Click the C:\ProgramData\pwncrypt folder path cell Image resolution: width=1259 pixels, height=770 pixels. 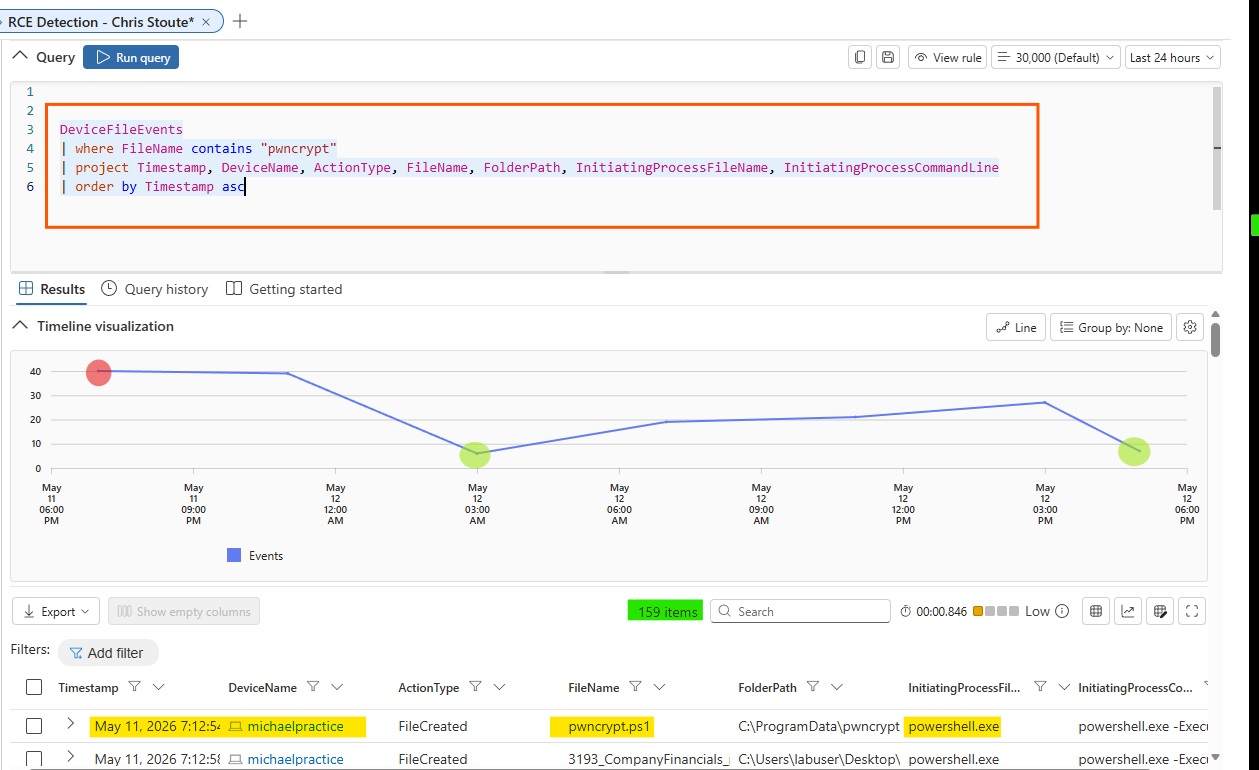(818, 726)
